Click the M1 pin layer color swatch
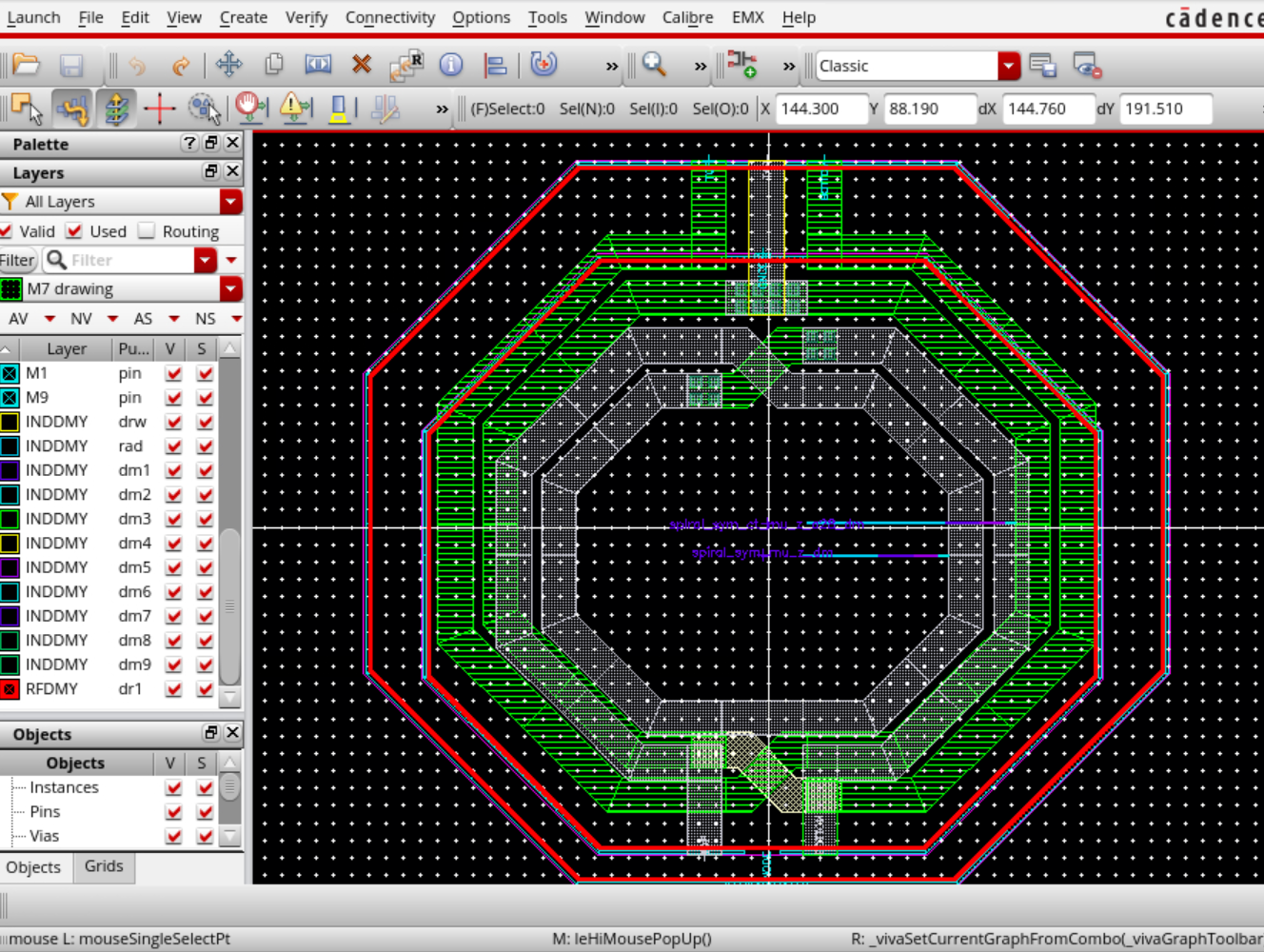This screenshot has width=1264, height=952. click(x=10, y=373)
